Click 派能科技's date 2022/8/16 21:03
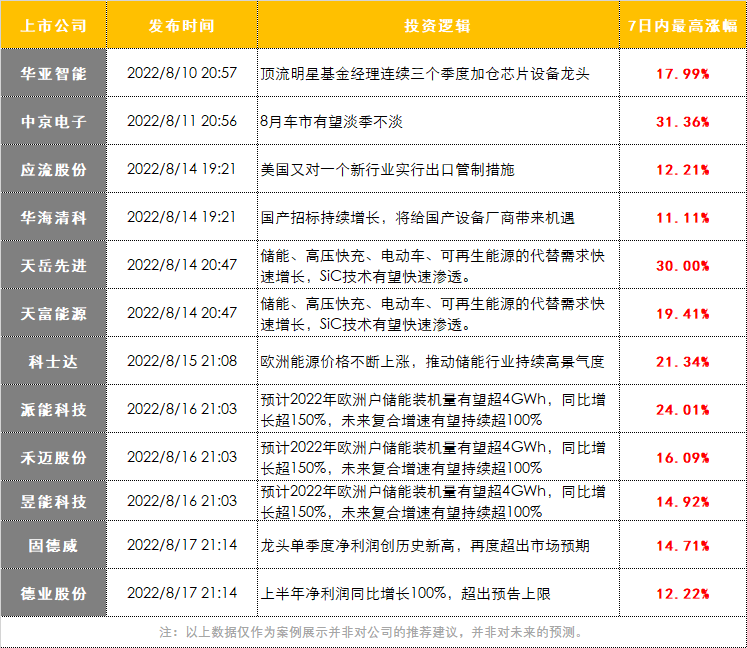 [182, 409]
